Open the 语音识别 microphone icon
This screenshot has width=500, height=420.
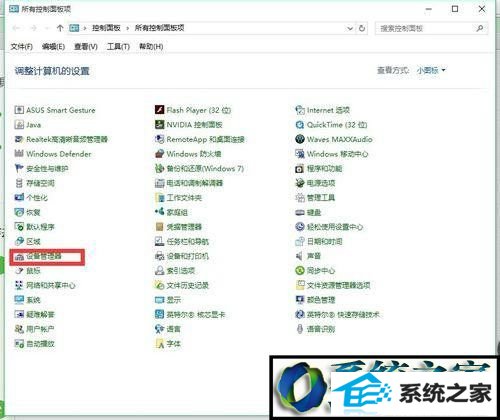coord(299,329)
